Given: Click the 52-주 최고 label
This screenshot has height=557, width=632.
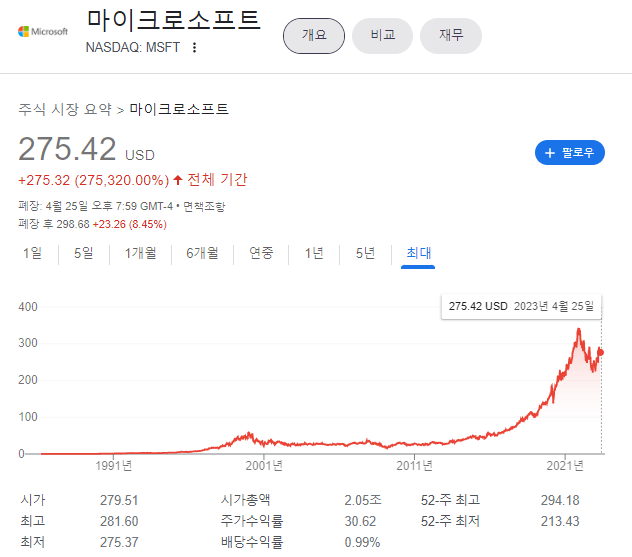Looking at the screenshot, I should pyautogui.click(x=450, y=501).
